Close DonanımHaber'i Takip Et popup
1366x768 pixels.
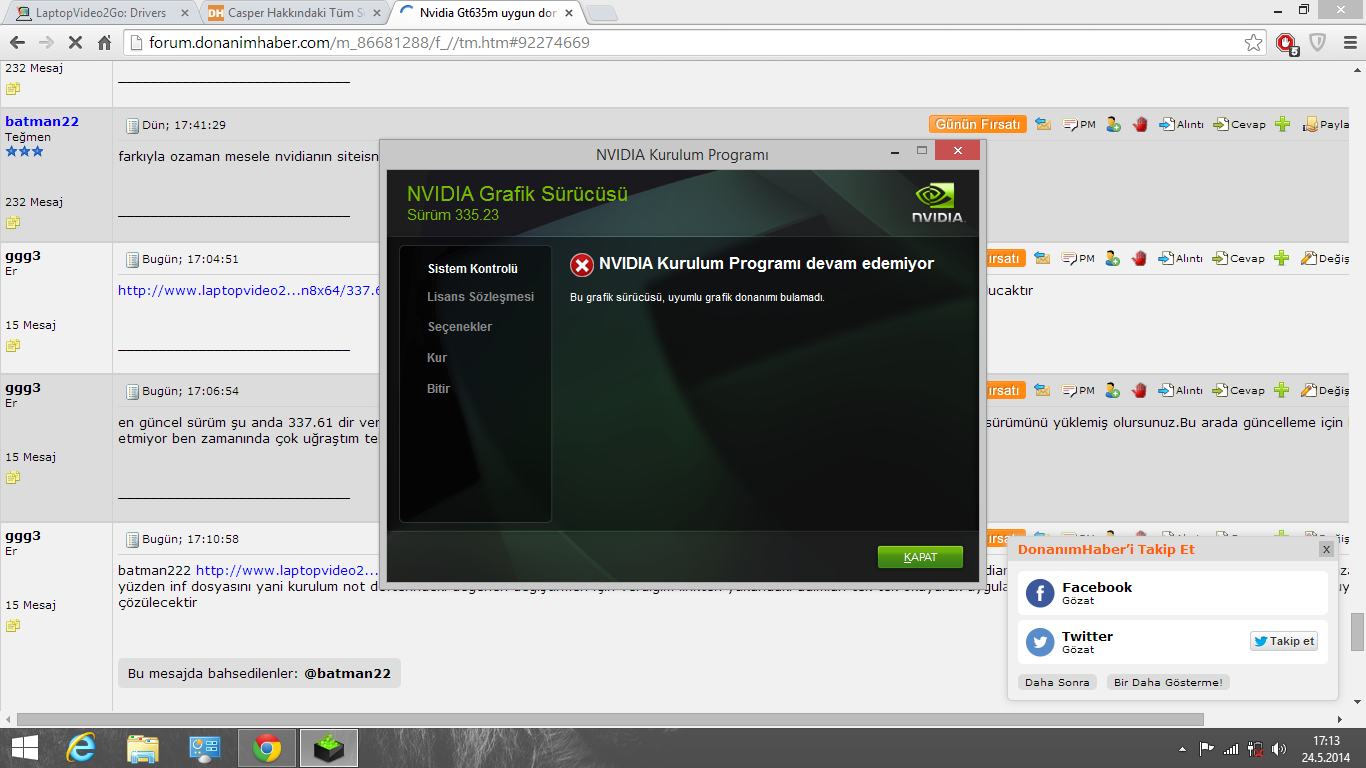(x=1326, y=550)
